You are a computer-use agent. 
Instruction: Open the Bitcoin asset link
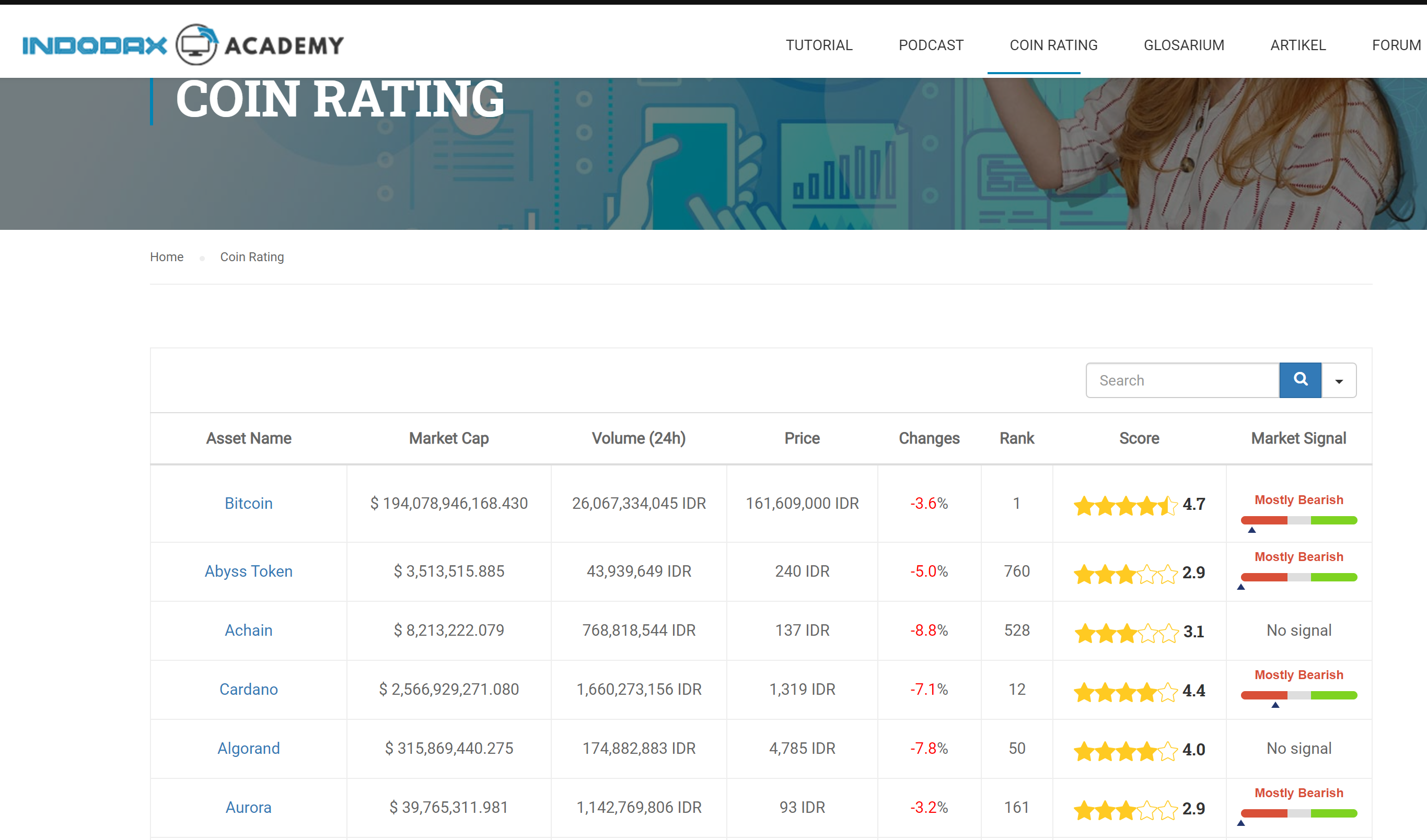(248, 503)
